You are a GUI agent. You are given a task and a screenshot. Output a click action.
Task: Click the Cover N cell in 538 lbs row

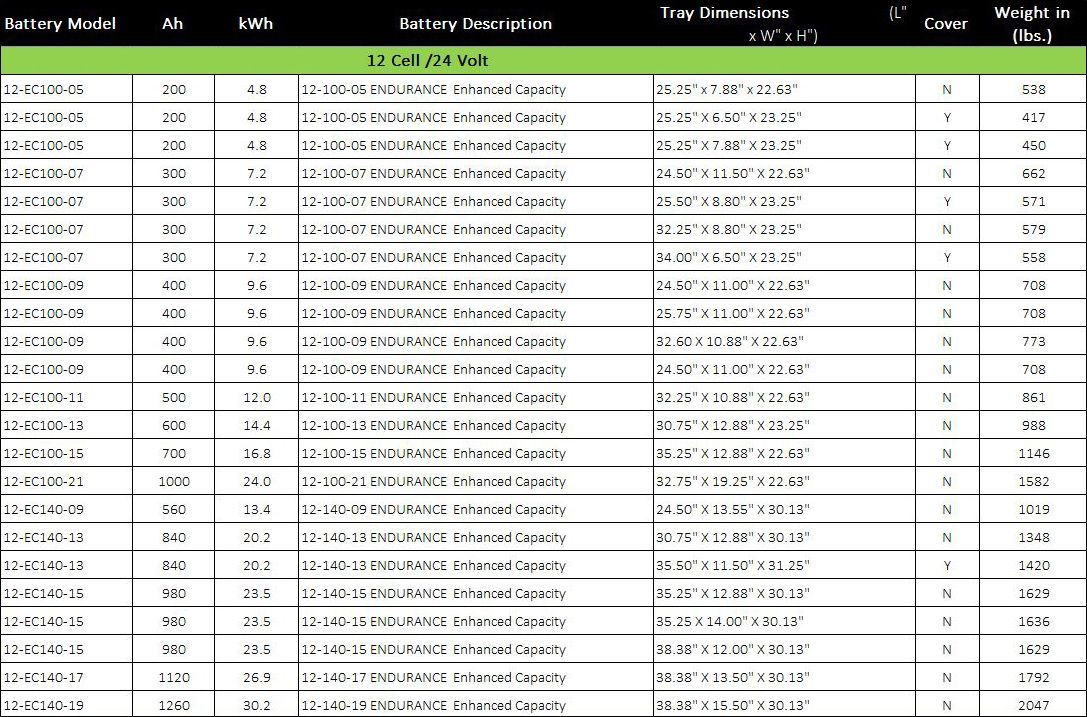(947, 89)
